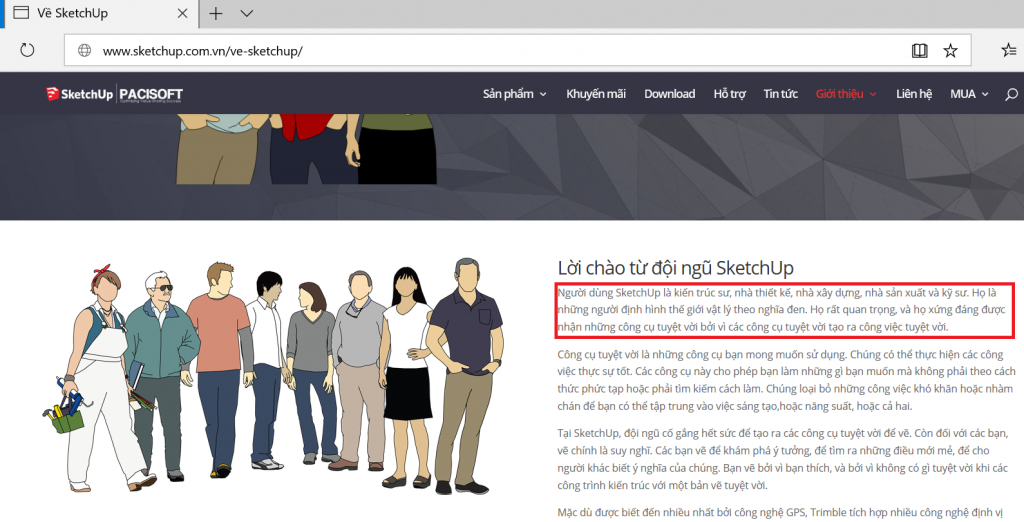The width and height of the screenshot is (1024, 522).
Task: Open the favorites hub icon
Action: 1009,50
